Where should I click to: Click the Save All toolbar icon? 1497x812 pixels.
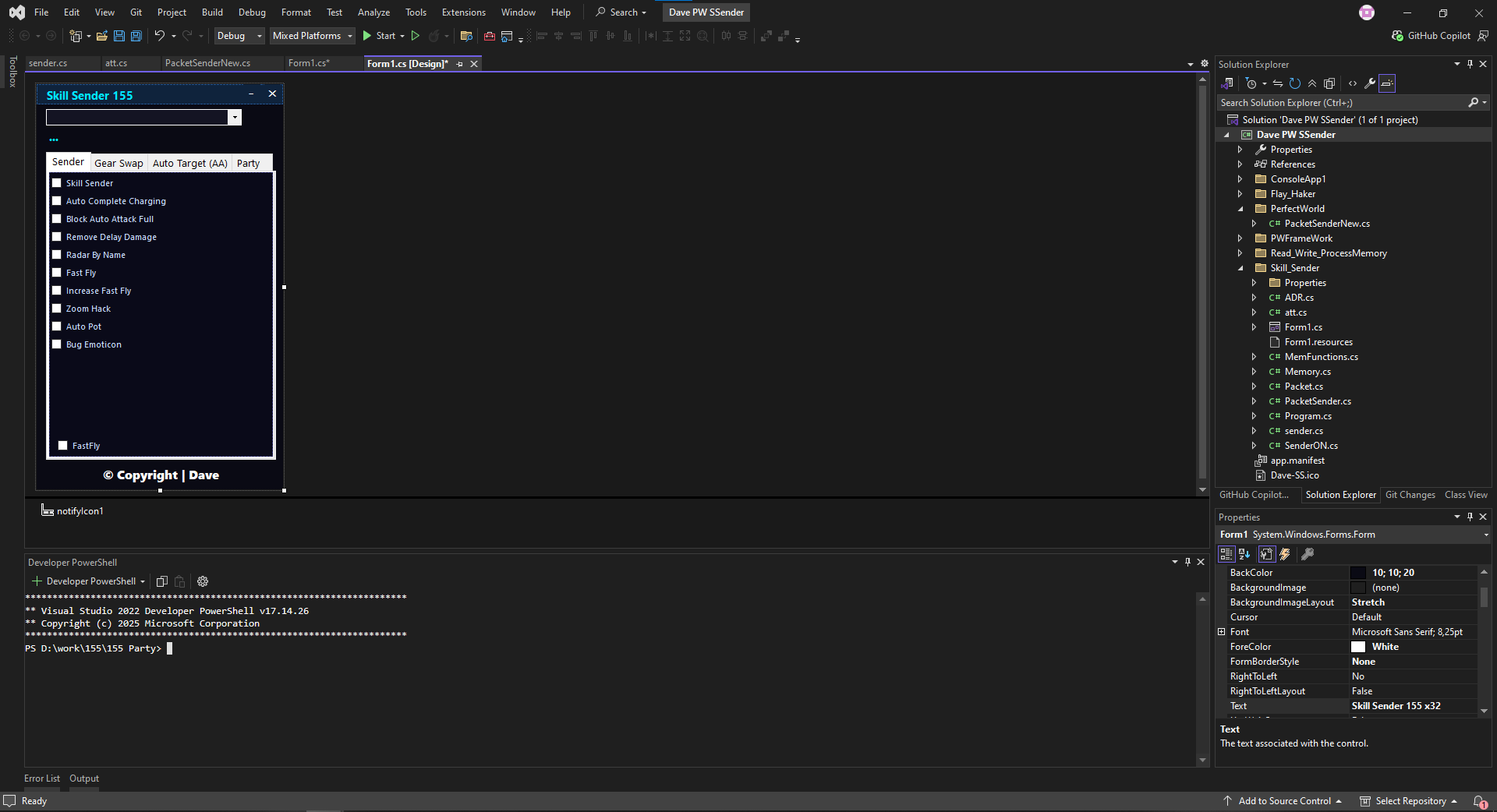point(136,36)
